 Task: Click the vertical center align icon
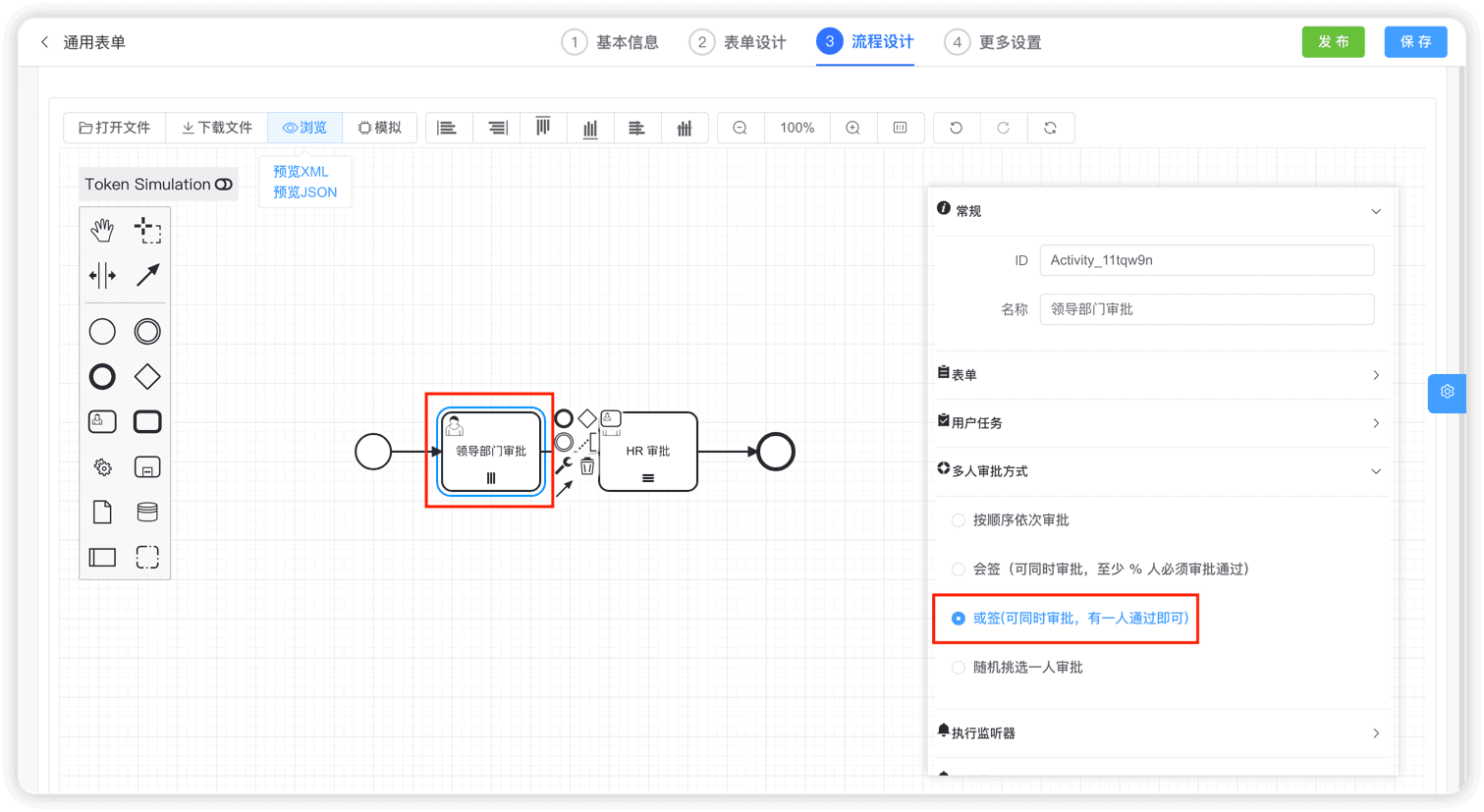[x=685, y=128]
